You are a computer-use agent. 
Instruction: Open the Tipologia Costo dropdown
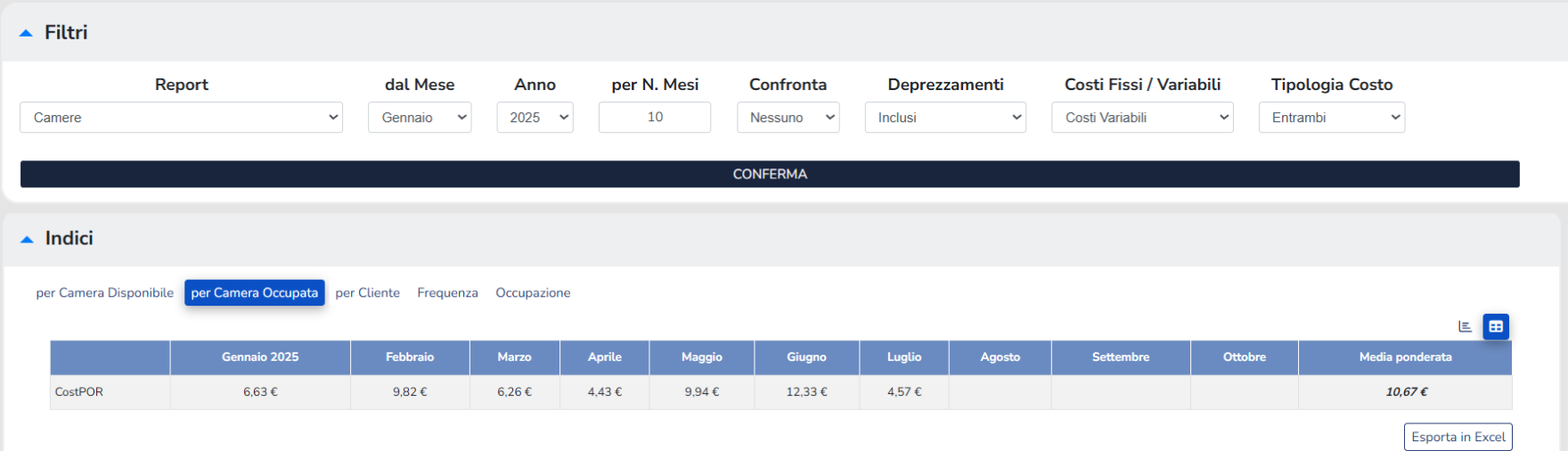pyautogui.click(x=1331, y=118)
